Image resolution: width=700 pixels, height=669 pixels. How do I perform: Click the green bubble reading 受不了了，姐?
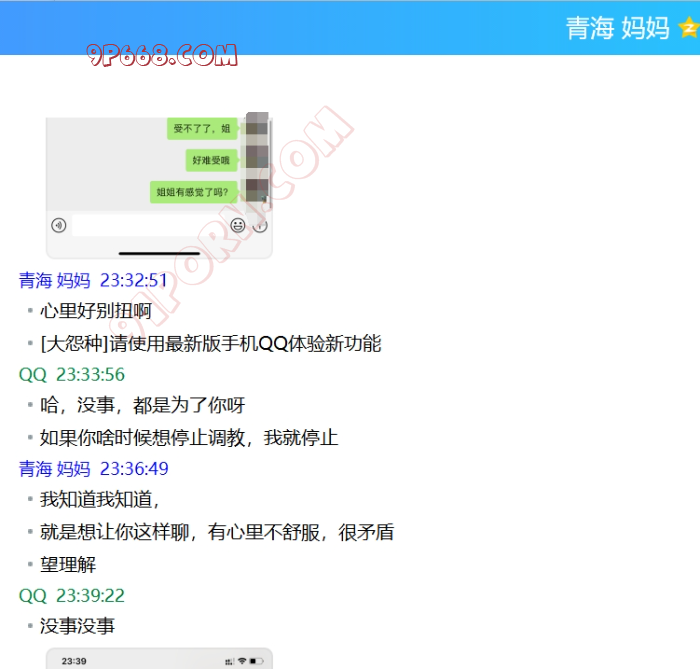click(x=202, y=128)
